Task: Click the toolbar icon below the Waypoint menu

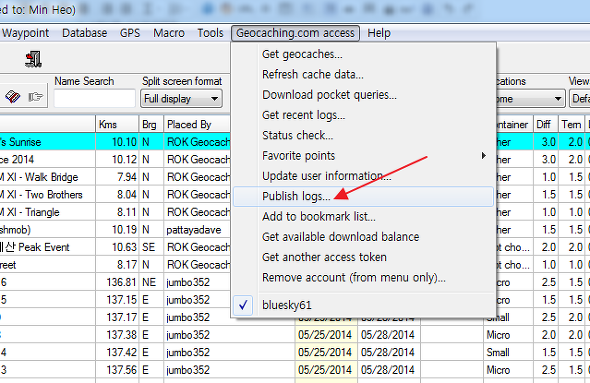Action: (33, 59)
